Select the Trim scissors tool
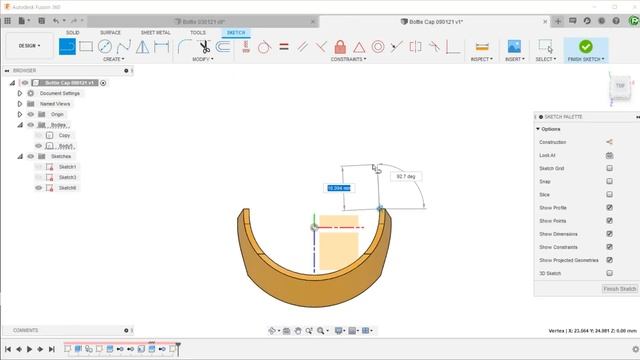 click(x=204, y=47)
